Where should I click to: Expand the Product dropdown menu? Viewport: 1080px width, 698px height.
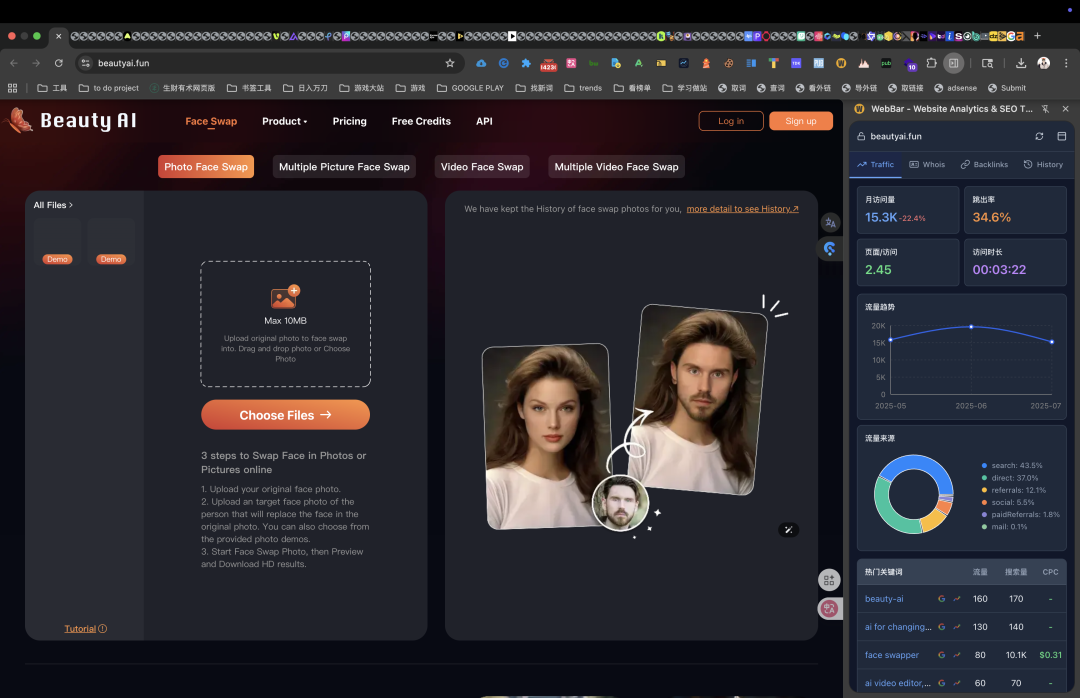[284, 121]
